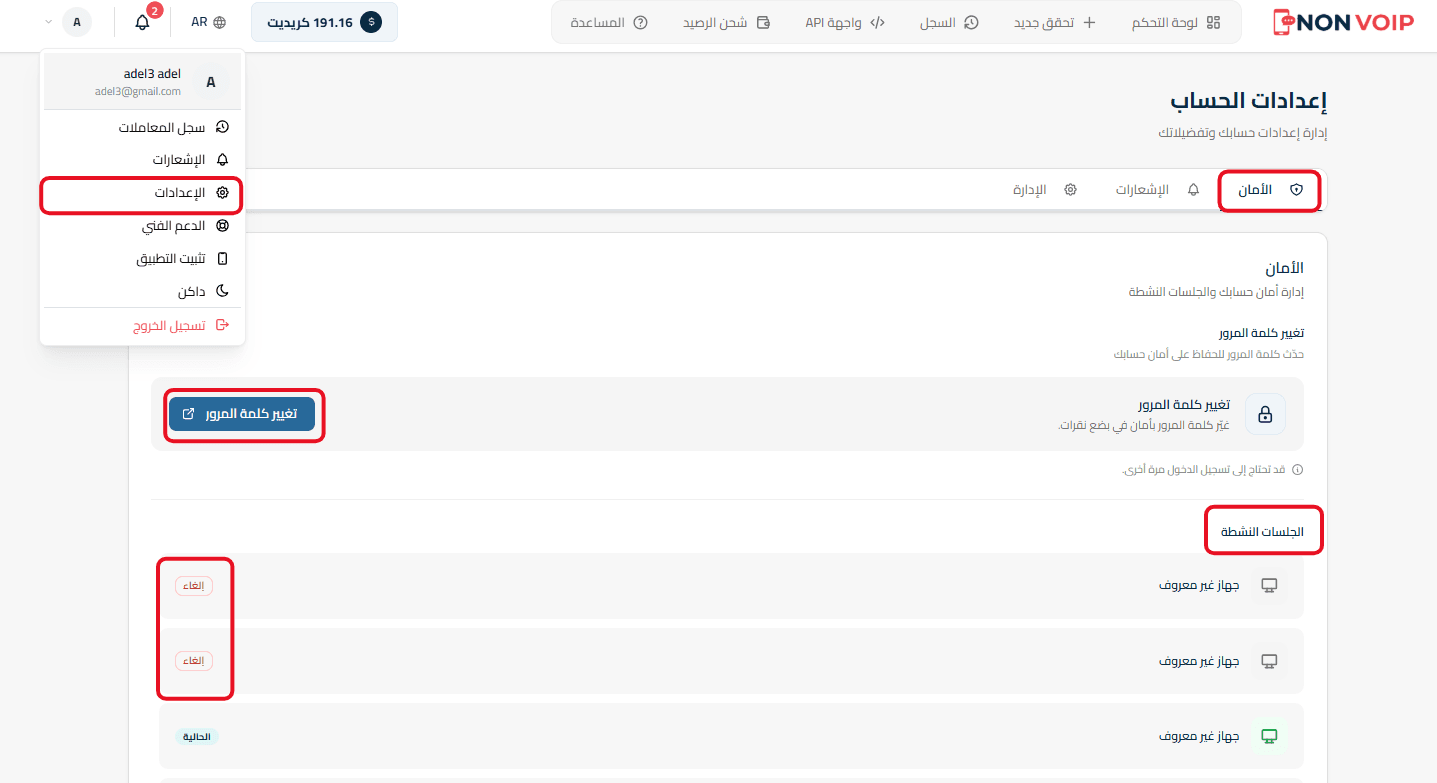Click the الحالية current session badge
This screenshot has width=1437, height=783.
(198, 737)
